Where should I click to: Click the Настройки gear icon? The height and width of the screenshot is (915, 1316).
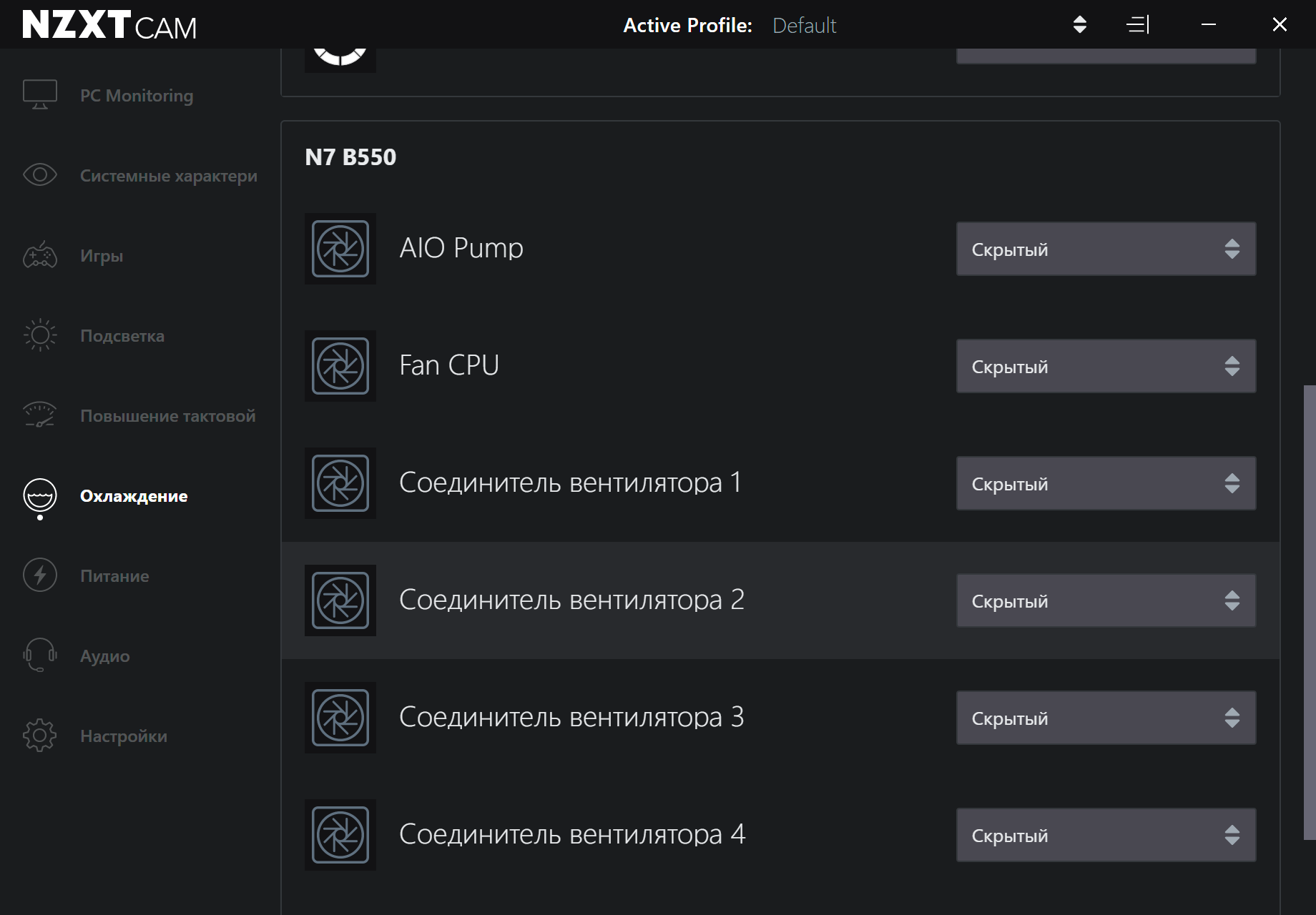tap(40, 736)
